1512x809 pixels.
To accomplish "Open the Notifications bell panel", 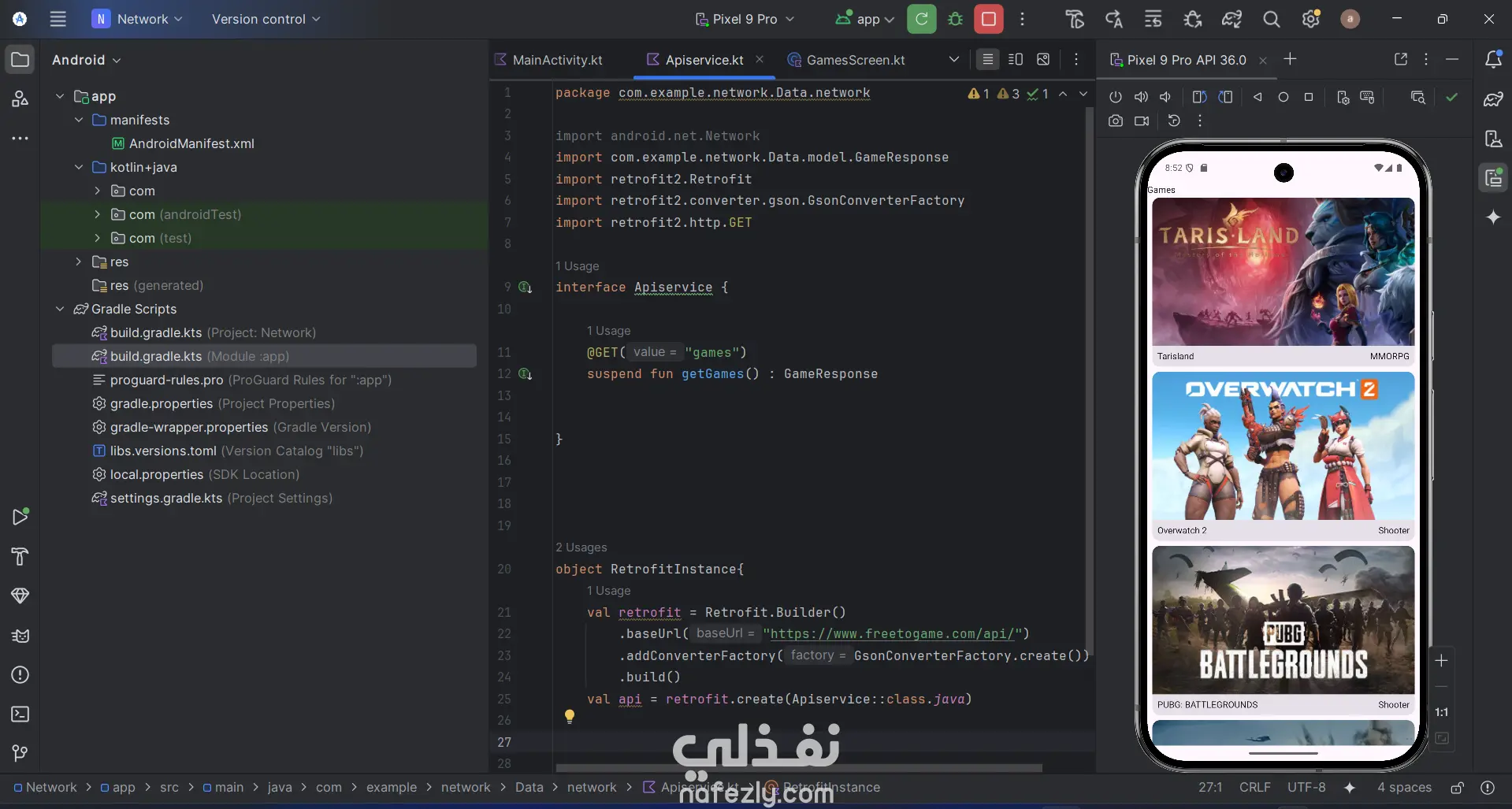I will point(1493,59).
